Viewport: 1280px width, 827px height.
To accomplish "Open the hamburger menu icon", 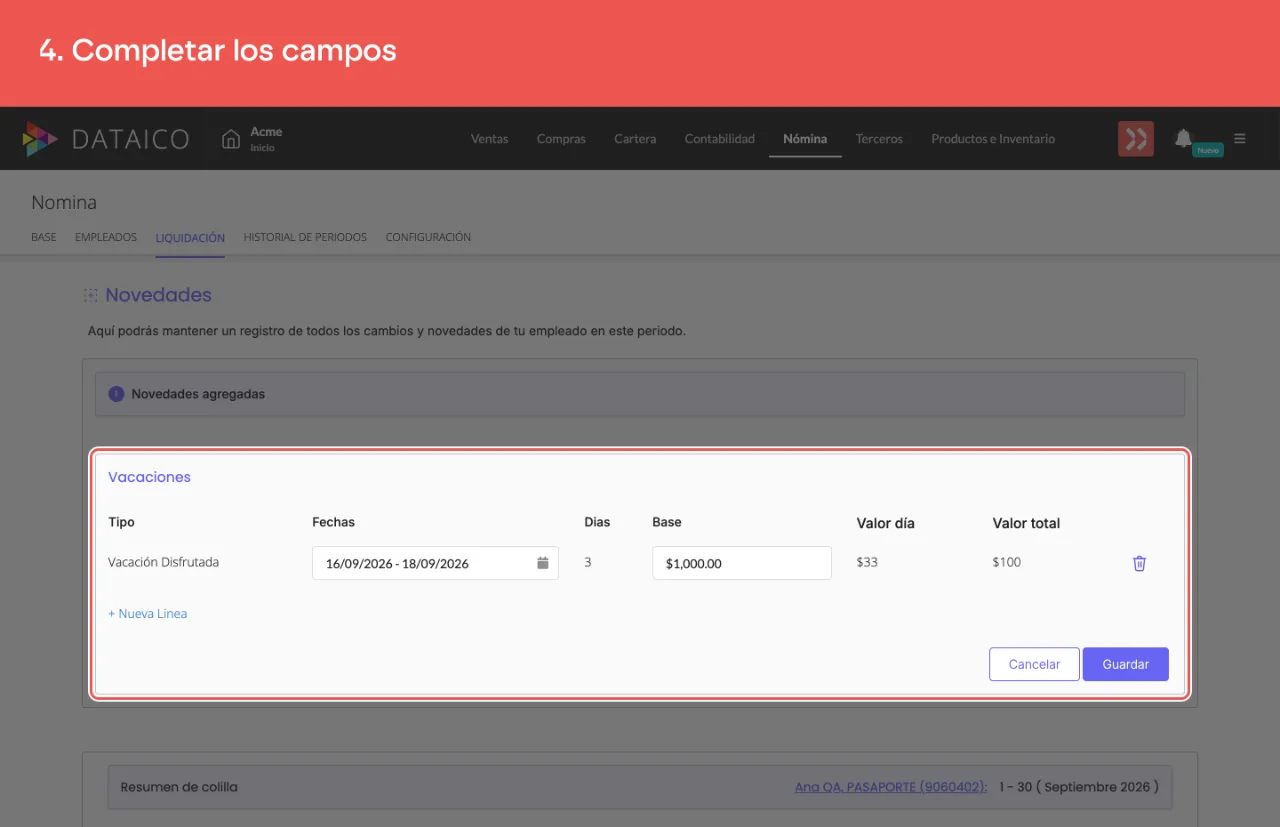I will click(1240, 139).
